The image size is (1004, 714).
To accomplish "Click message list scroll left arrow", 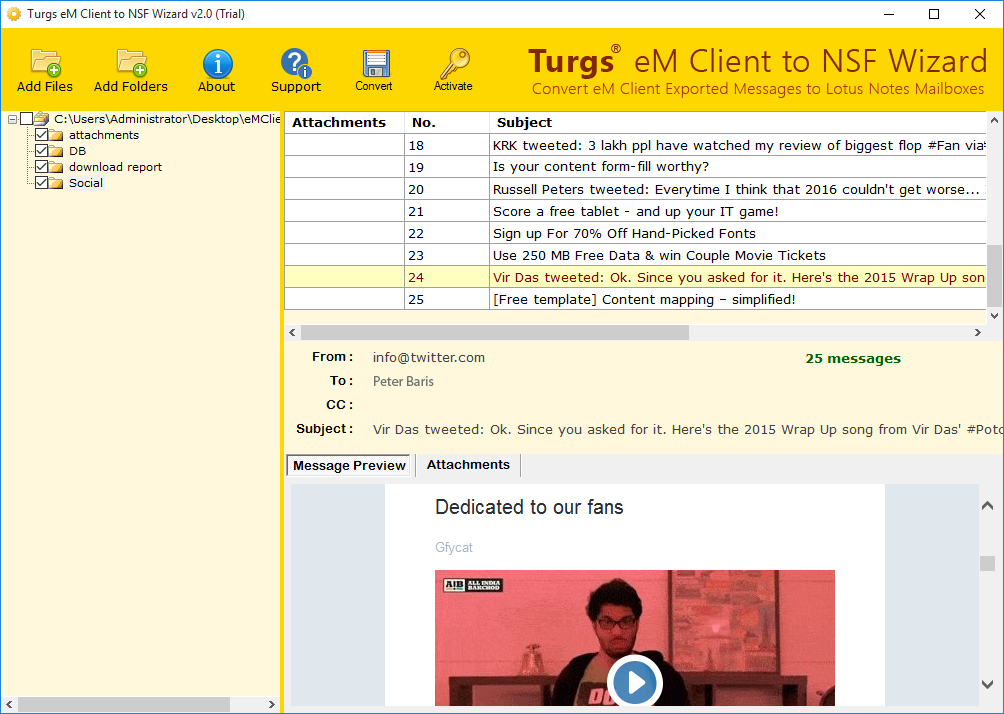I will pos(293,332).
